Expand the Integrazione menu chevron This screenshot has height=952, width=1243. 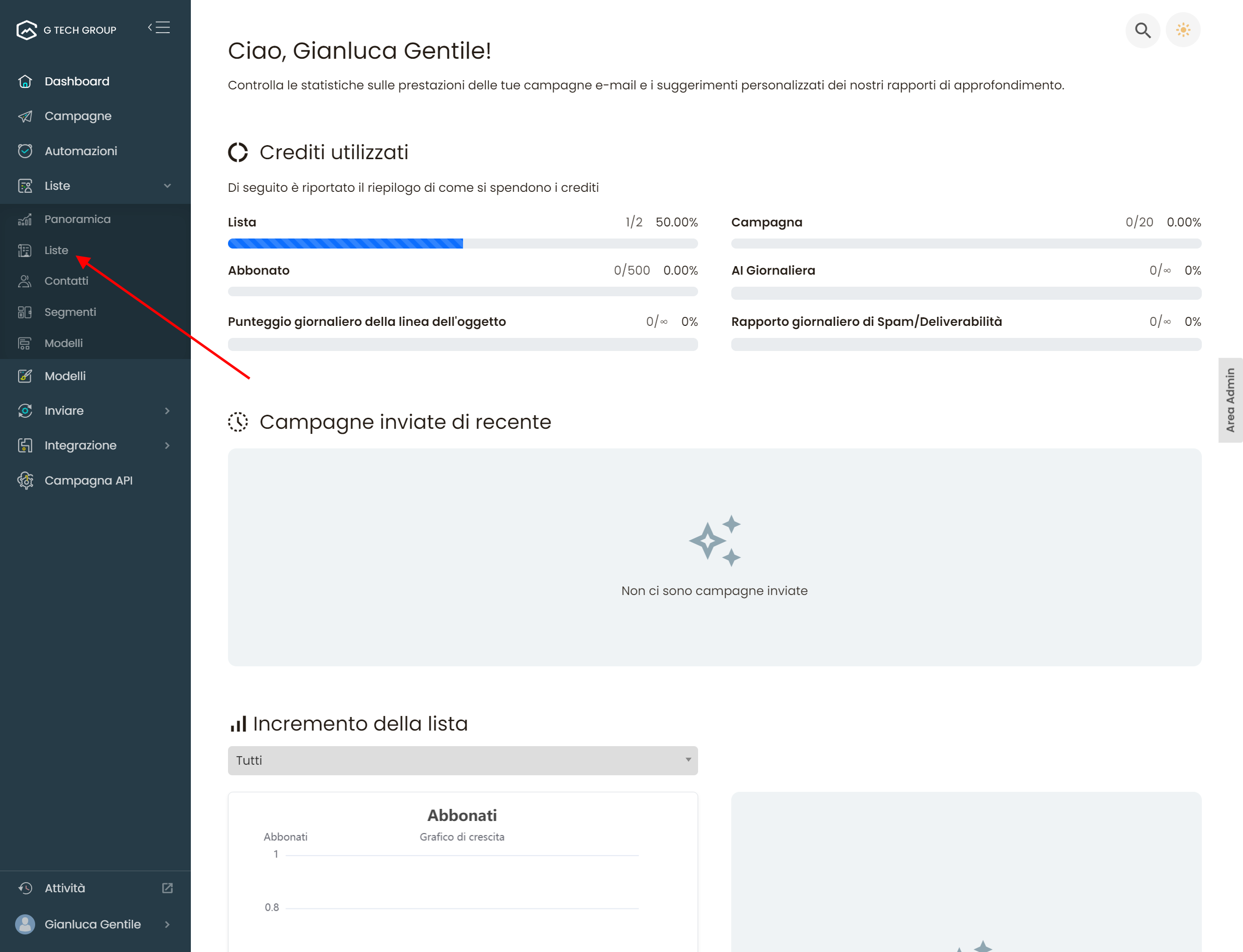(x=167, y=445)
